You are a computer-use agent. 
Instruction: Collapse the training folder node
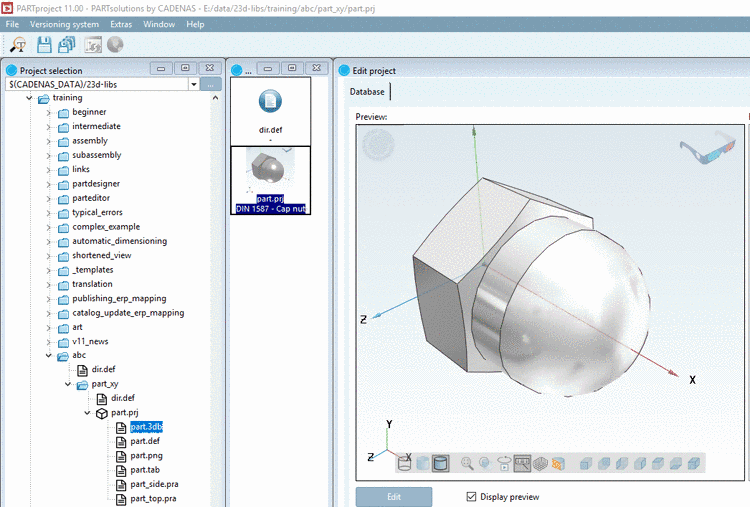29,98
